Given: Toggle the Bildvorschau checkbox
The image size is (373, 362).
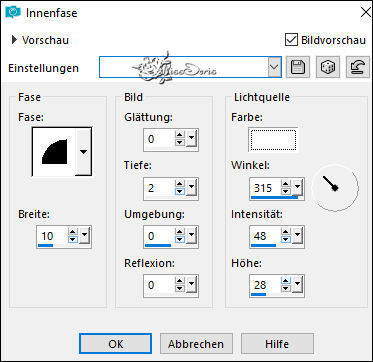Looking at the screenshot, I should (291, 40).
